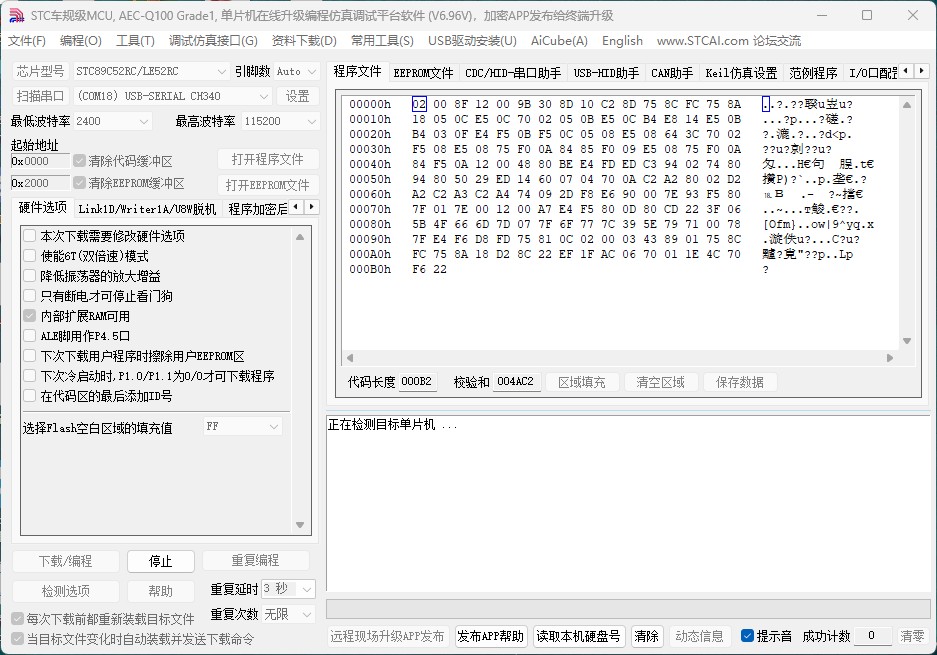Switch to USB-HID助手 tab
Image resolution: width=937 pixels, height=655 pixels.
click(606, 73)
